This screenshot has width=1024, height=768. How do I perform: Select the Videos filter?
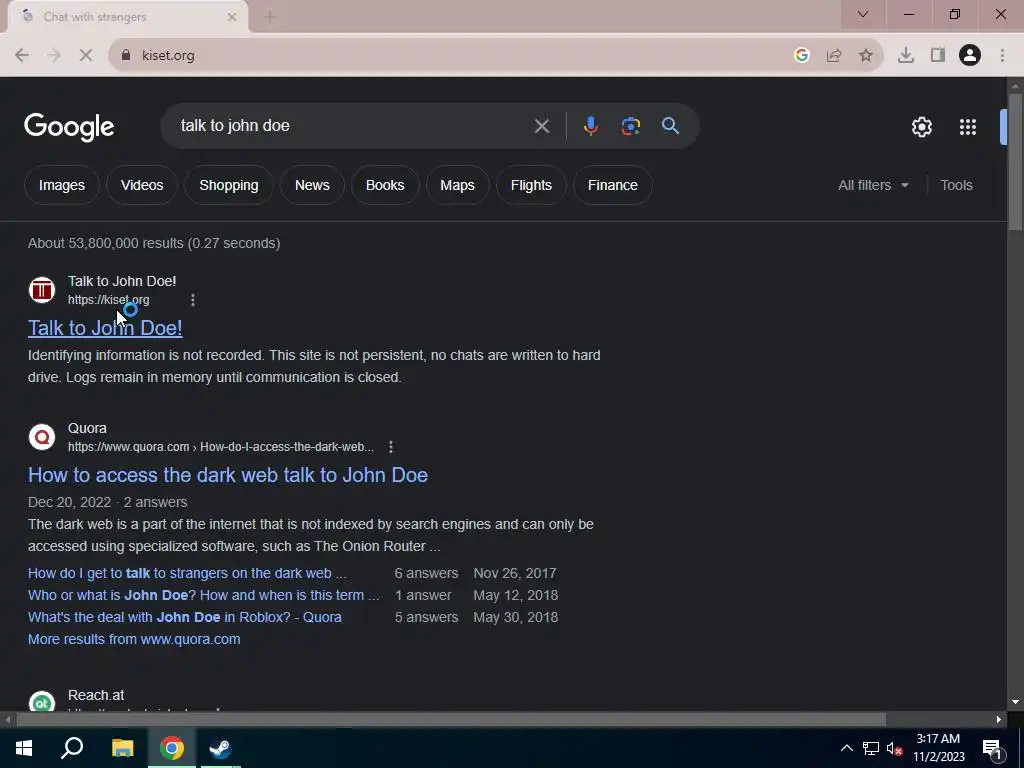pos(142,185)
